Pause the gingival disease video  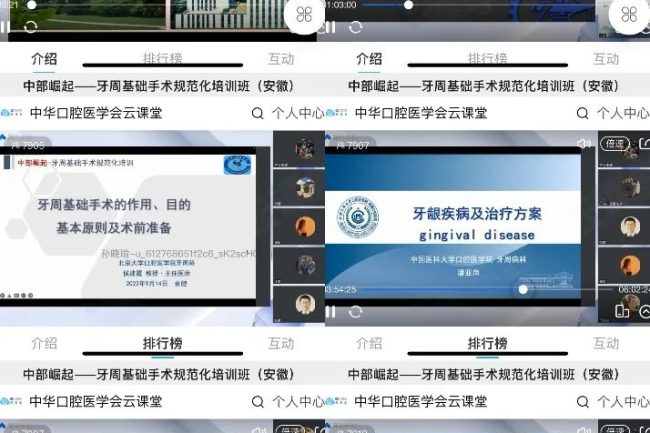(331, 311)
